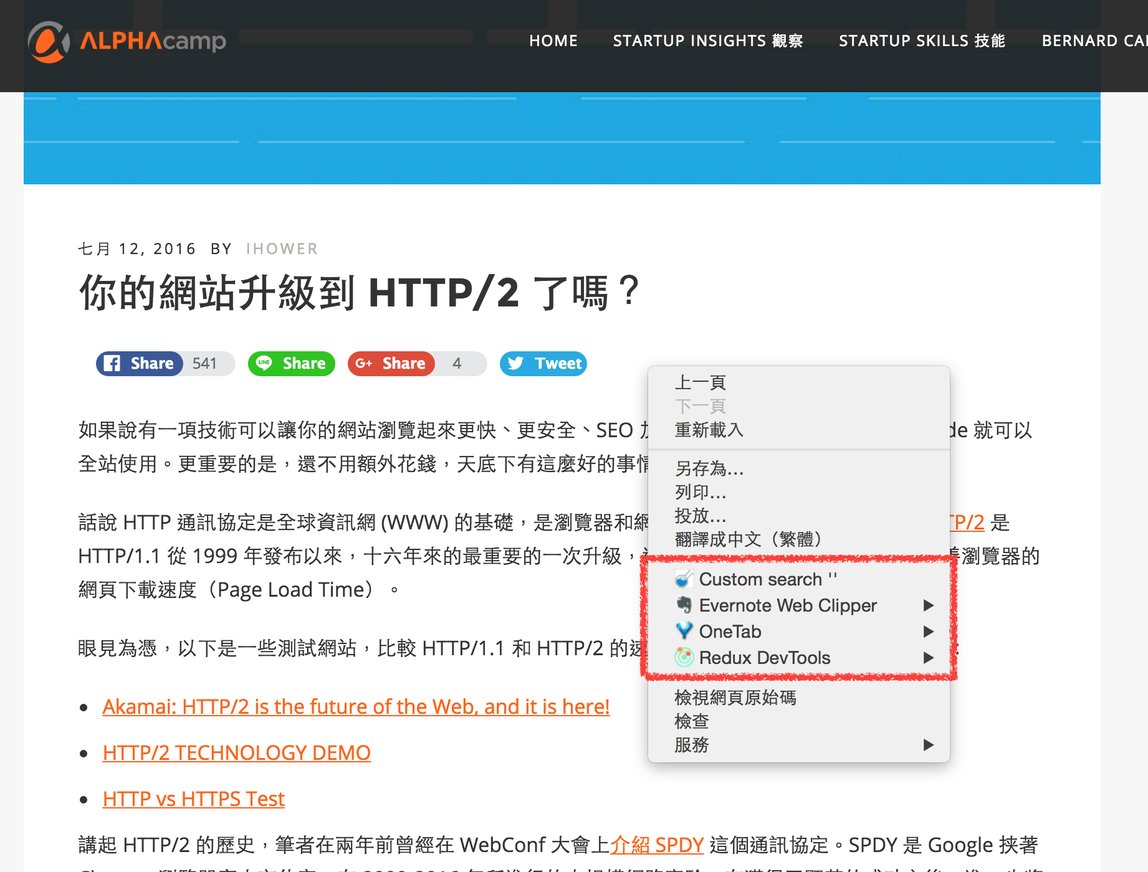
Task: Choose 檢視網頁原始碼 in context menu
Action: (x=735, y=697)
